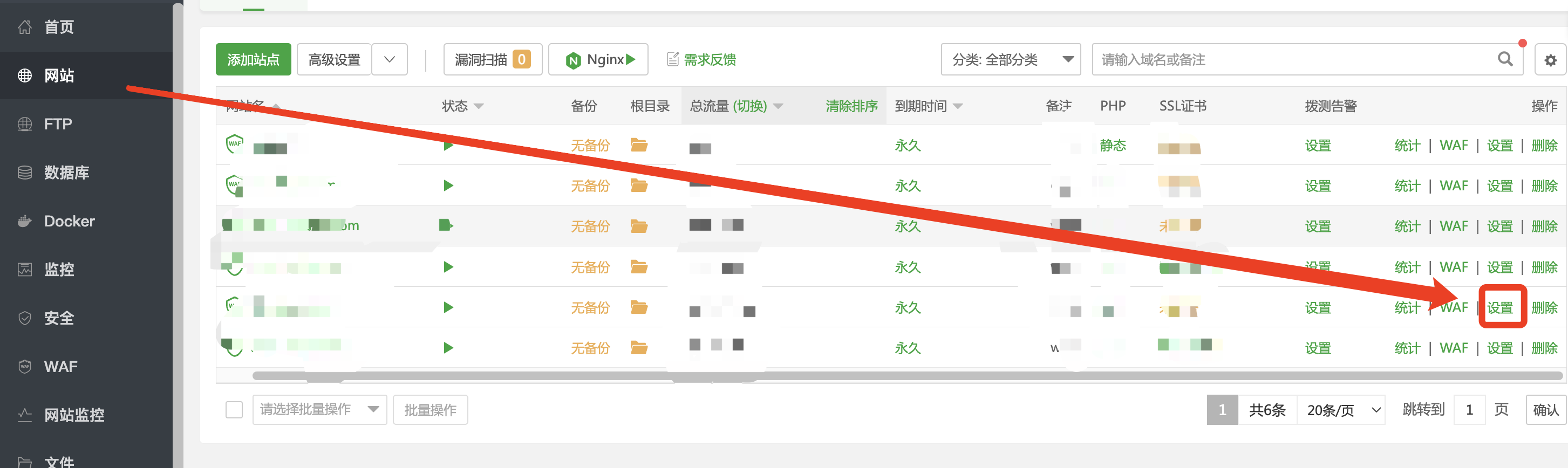
Task: Open the 分类: 全部分类 dropdown
Action: (1011, 60)
